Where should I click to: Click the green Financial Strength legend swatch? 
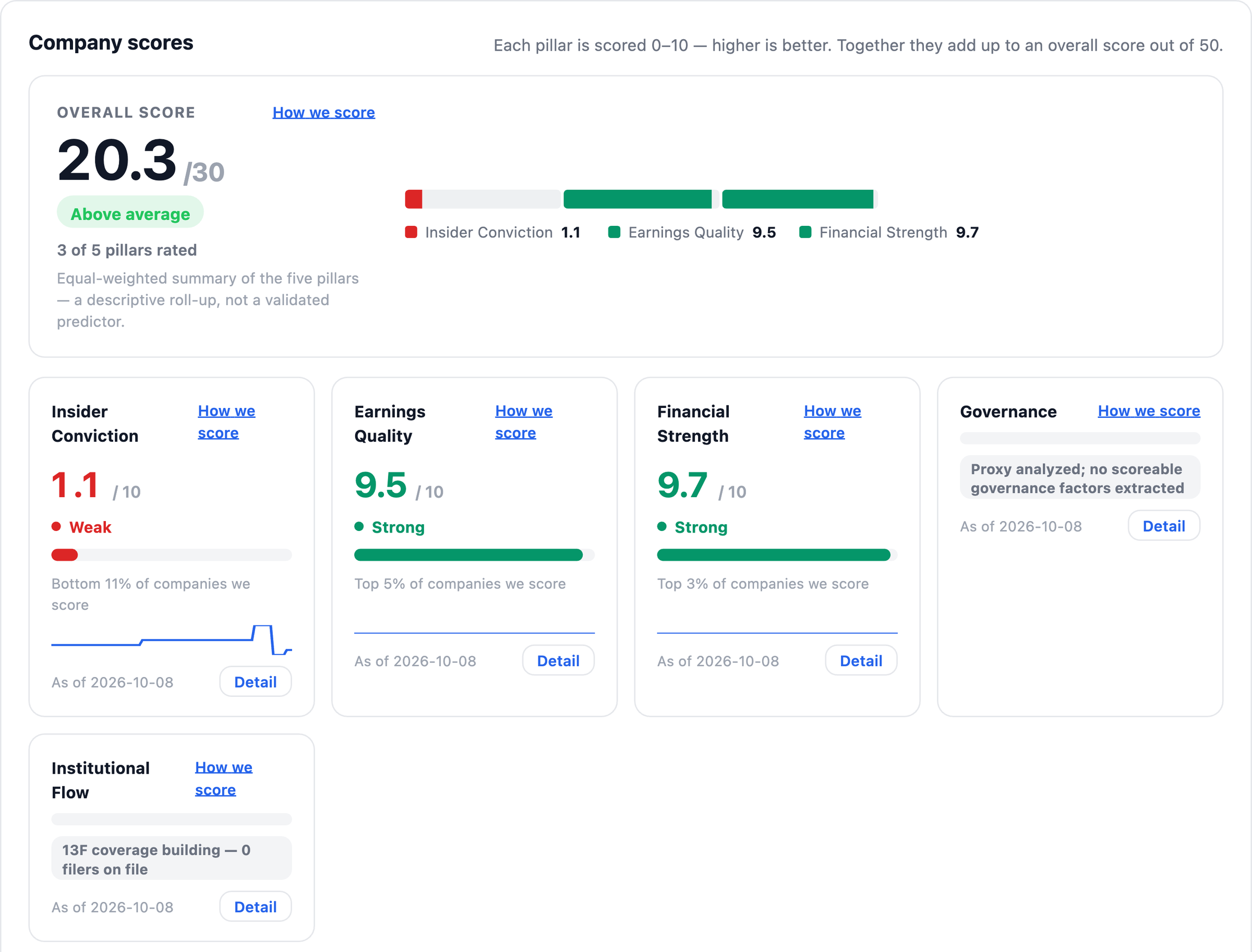click(x=805, y=232)
